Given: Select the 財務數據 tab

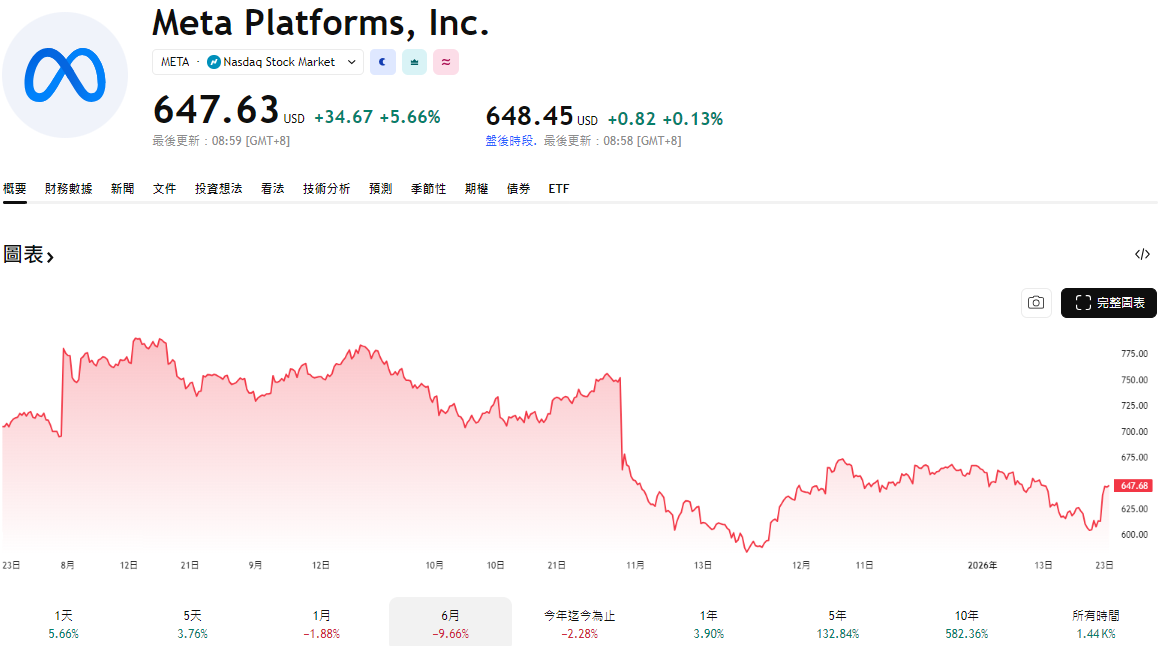Looking at the screenshot, I should (x=67, y=188).
